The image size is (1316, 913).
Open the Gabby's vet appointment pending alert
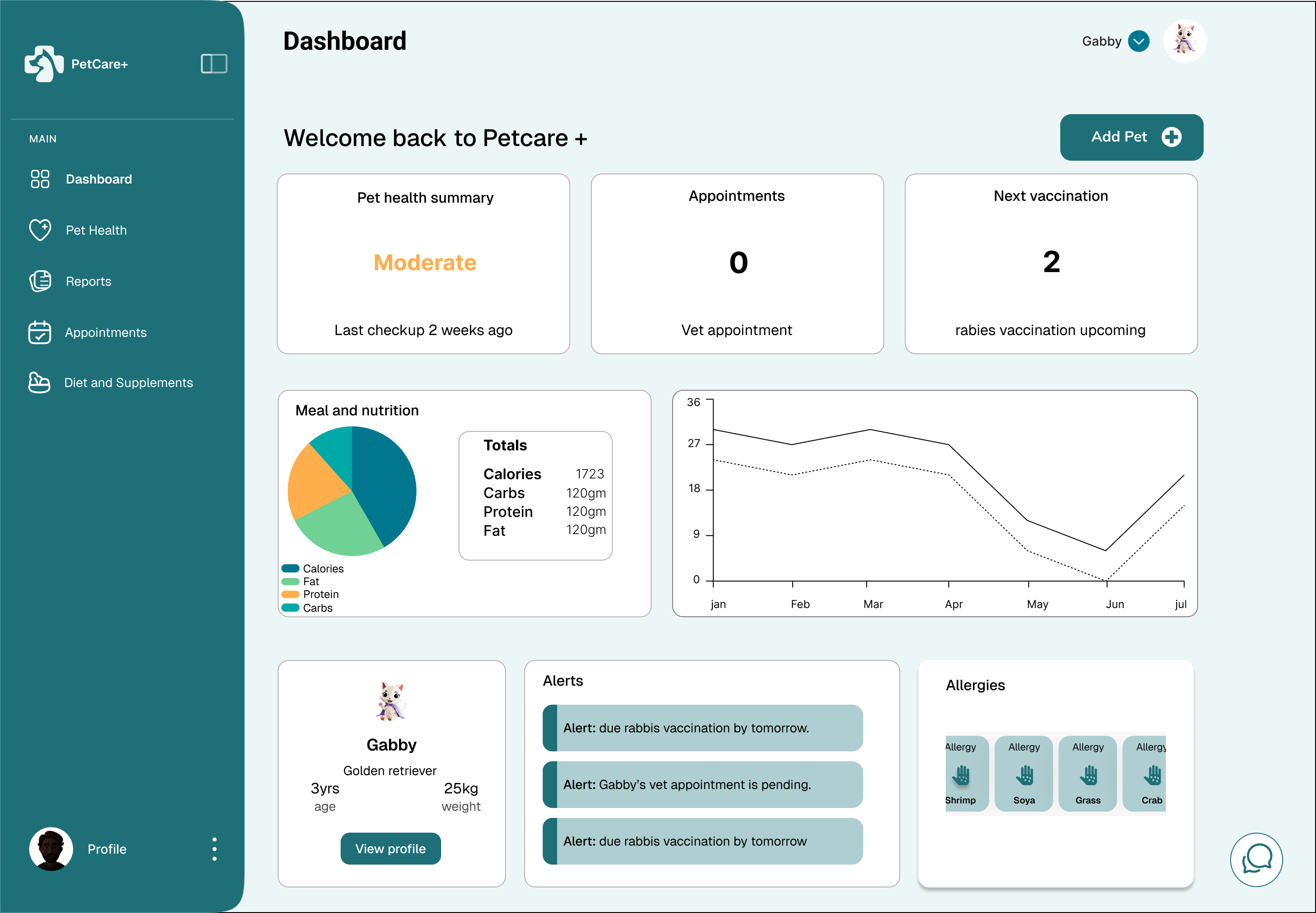703,784
